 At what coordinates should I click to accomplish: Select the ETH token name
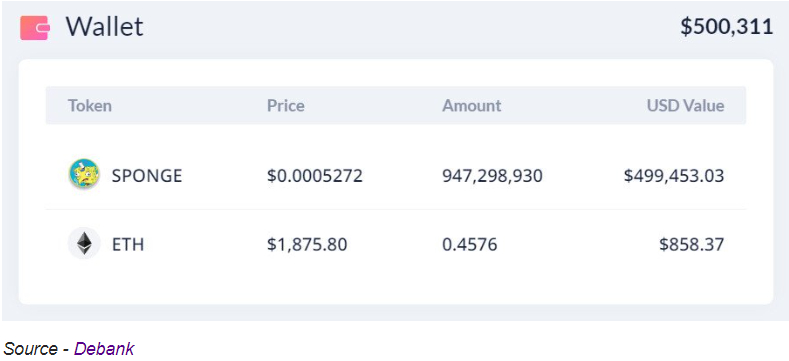pyautogui.click(x=128, y=245)
